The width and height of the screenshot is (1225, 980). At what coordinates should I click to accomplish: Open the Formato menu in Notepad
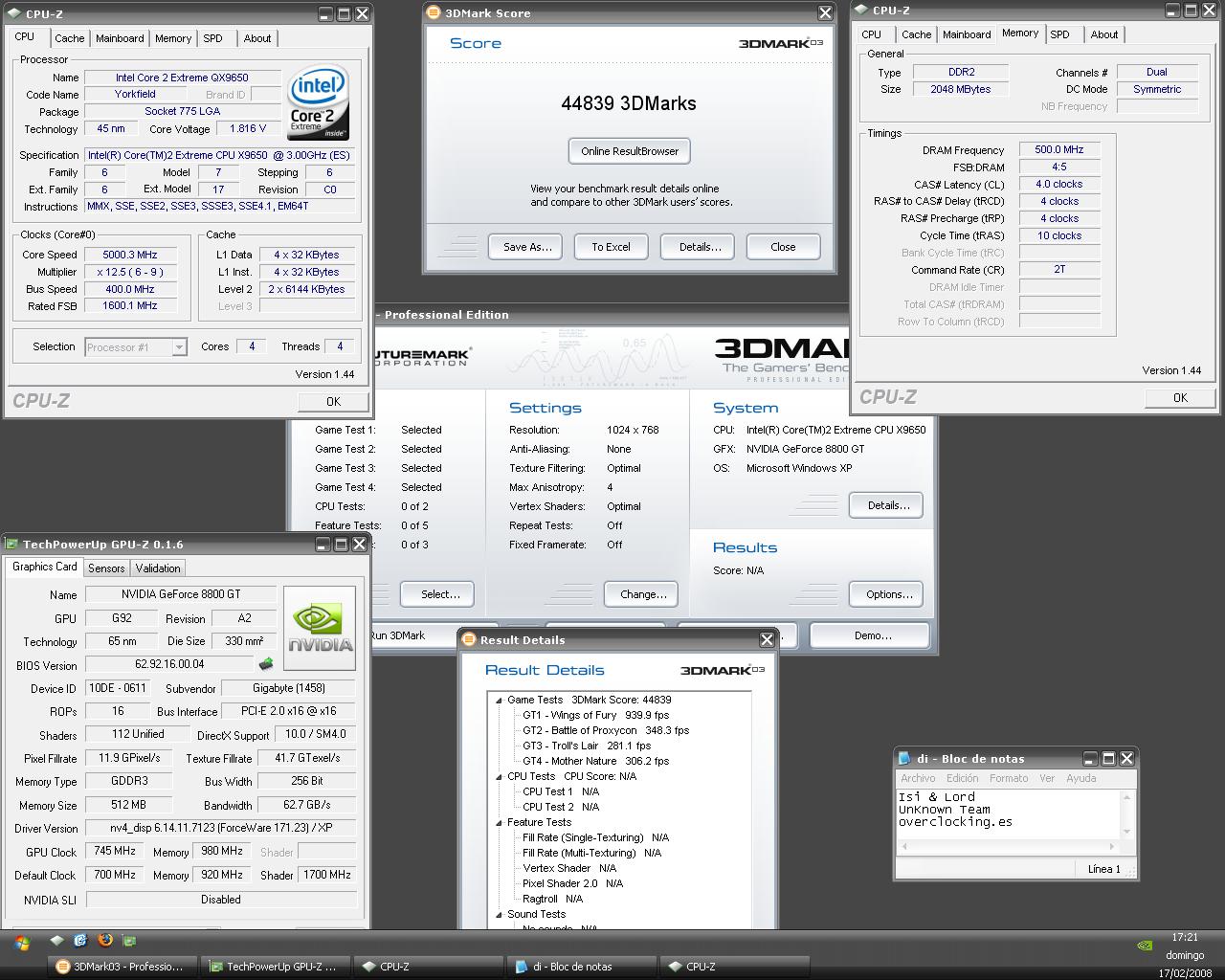pyautogui.click(x=1009, y=778)
